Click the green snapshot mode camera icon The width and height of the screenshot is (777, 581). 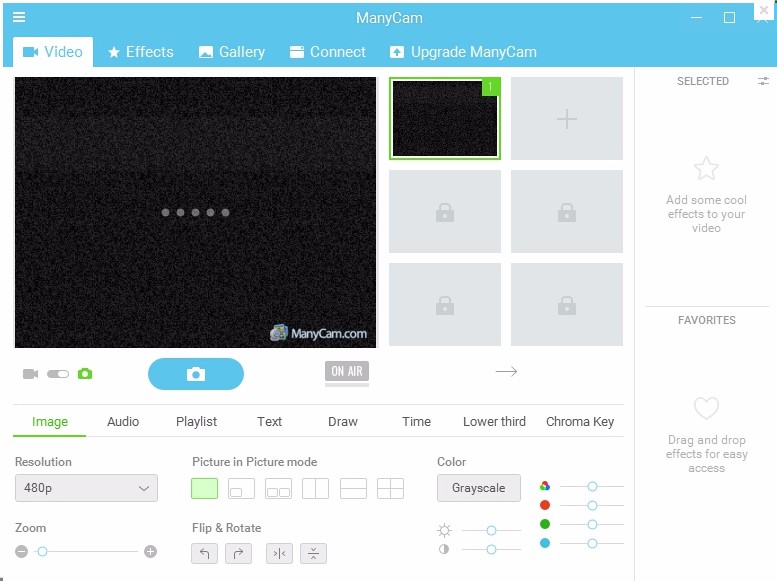coord(85,374)
